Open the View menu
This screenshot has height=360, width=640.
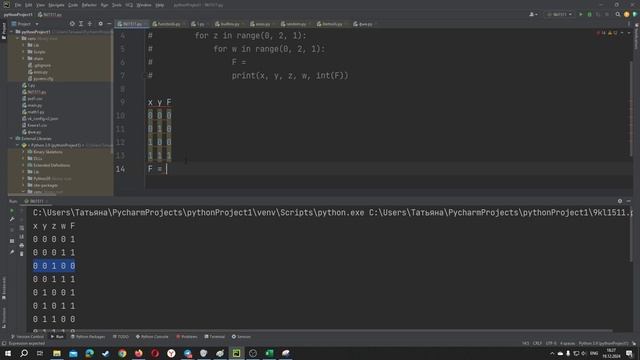click(x=40, y=5)
